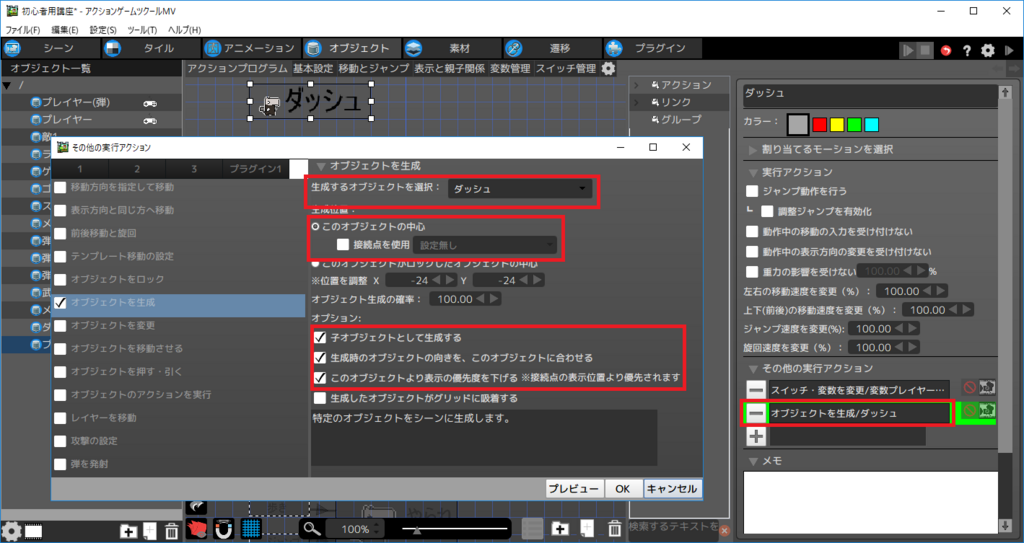This screenshot has width=1024, height=543.
Task: Click edit icon on the オブジェクトを生成/ダッシュ row
Action: [x=987, y=411]
